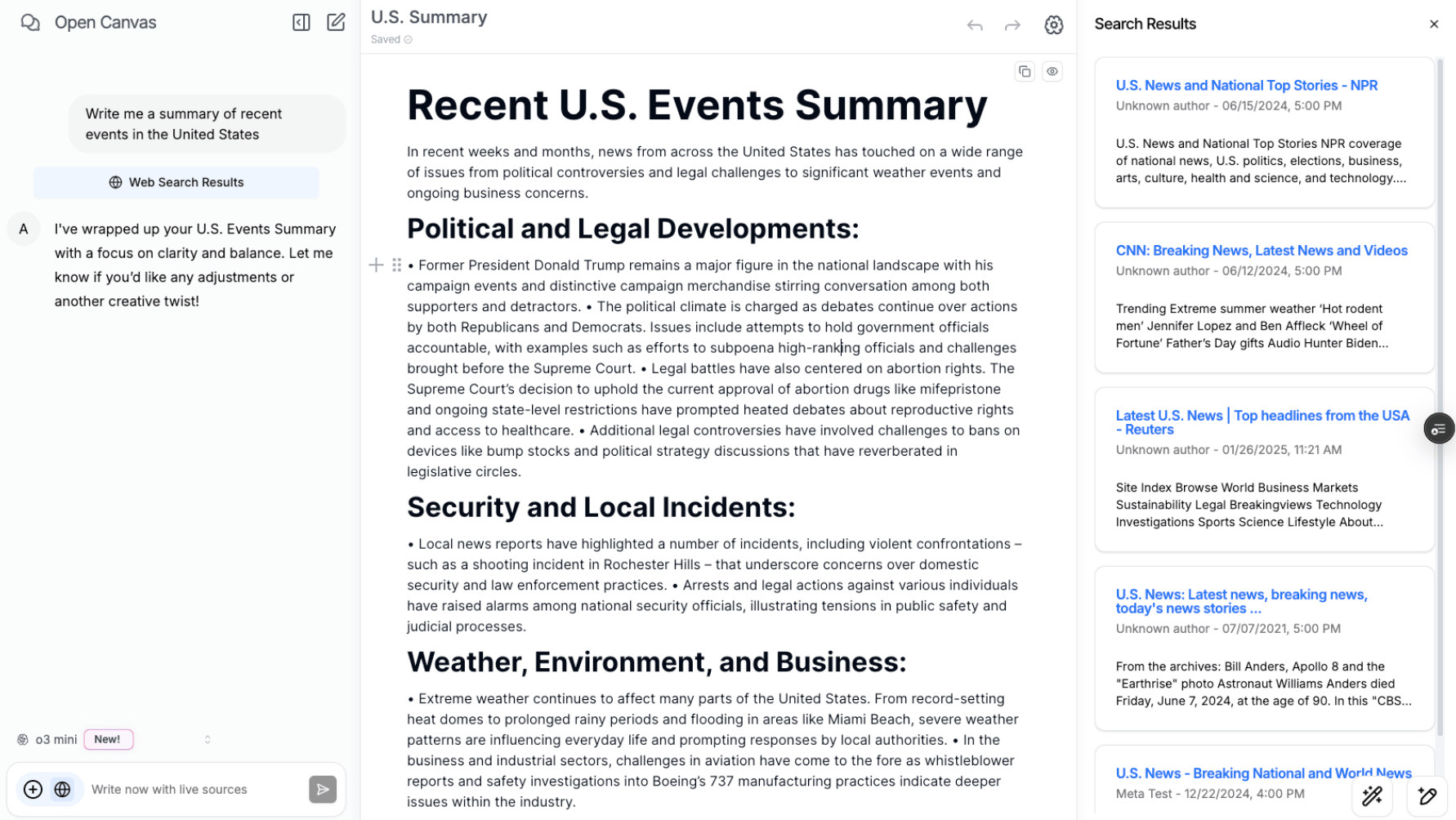Select the user message about recent events
This screenshot has height=820, width=1456.
207,124
